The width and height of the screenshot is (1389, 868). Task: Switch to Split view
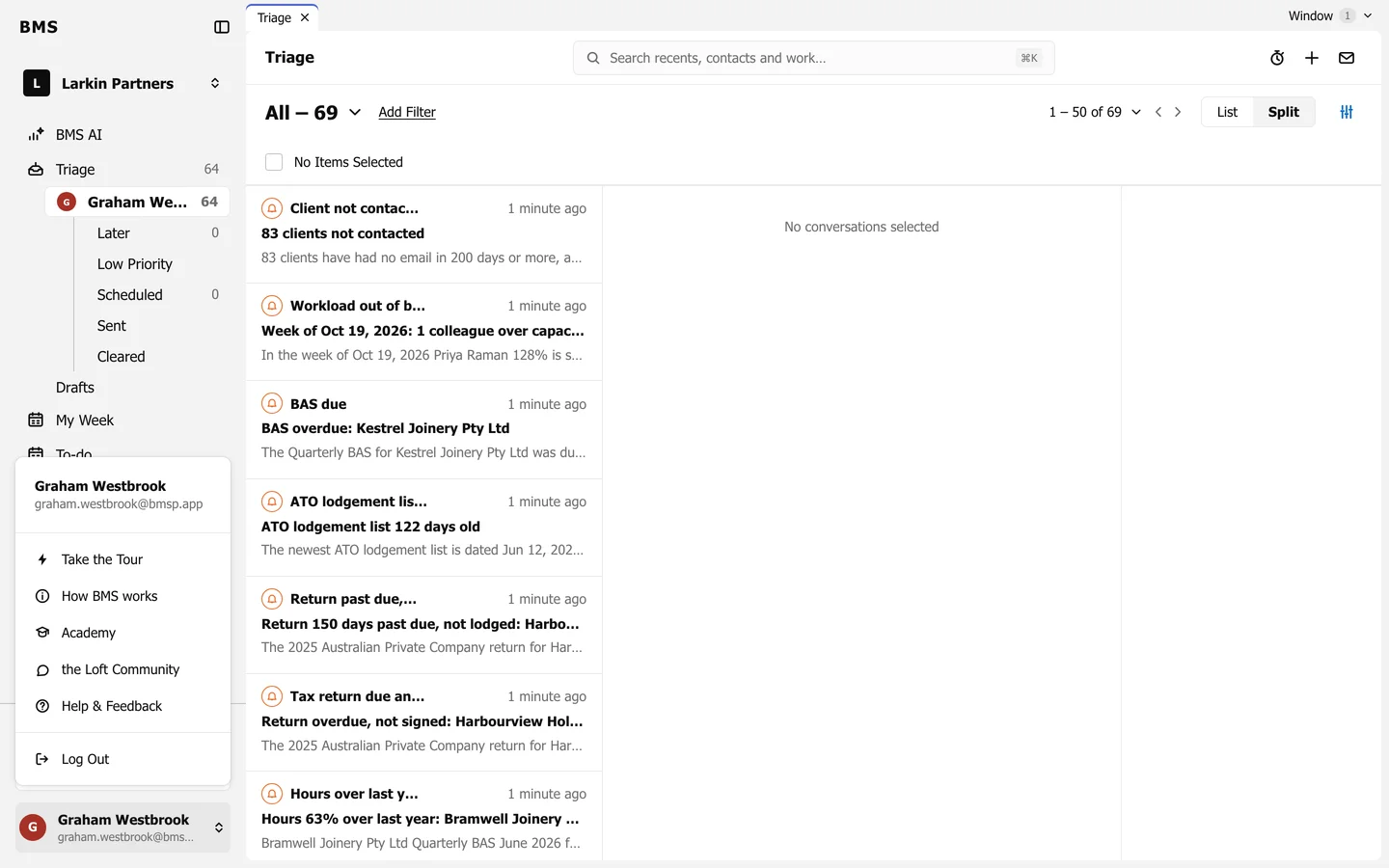[1283, 112]
